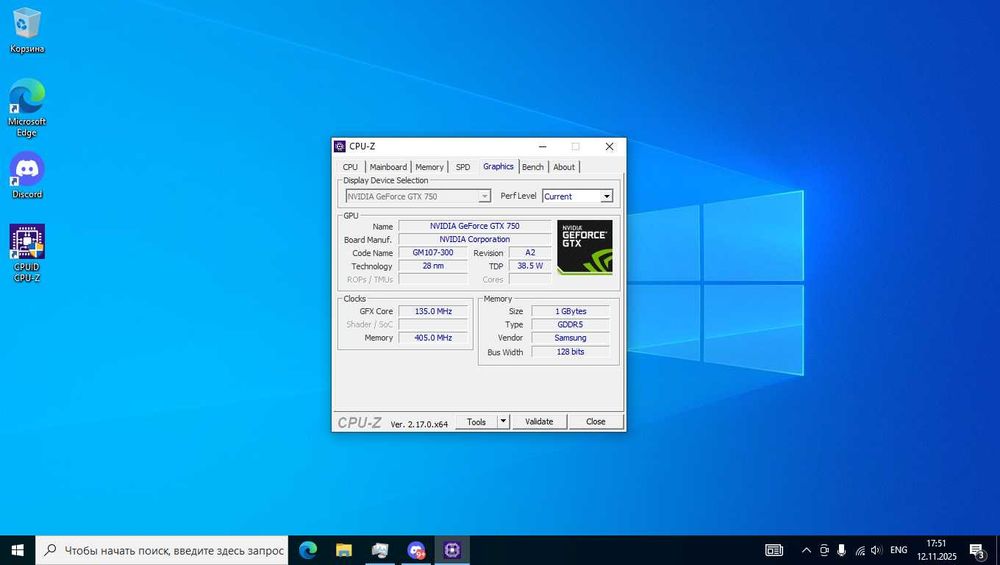
Task: Click the GFX Core 135.0 MHz value
Action: (x=433, y=311)
